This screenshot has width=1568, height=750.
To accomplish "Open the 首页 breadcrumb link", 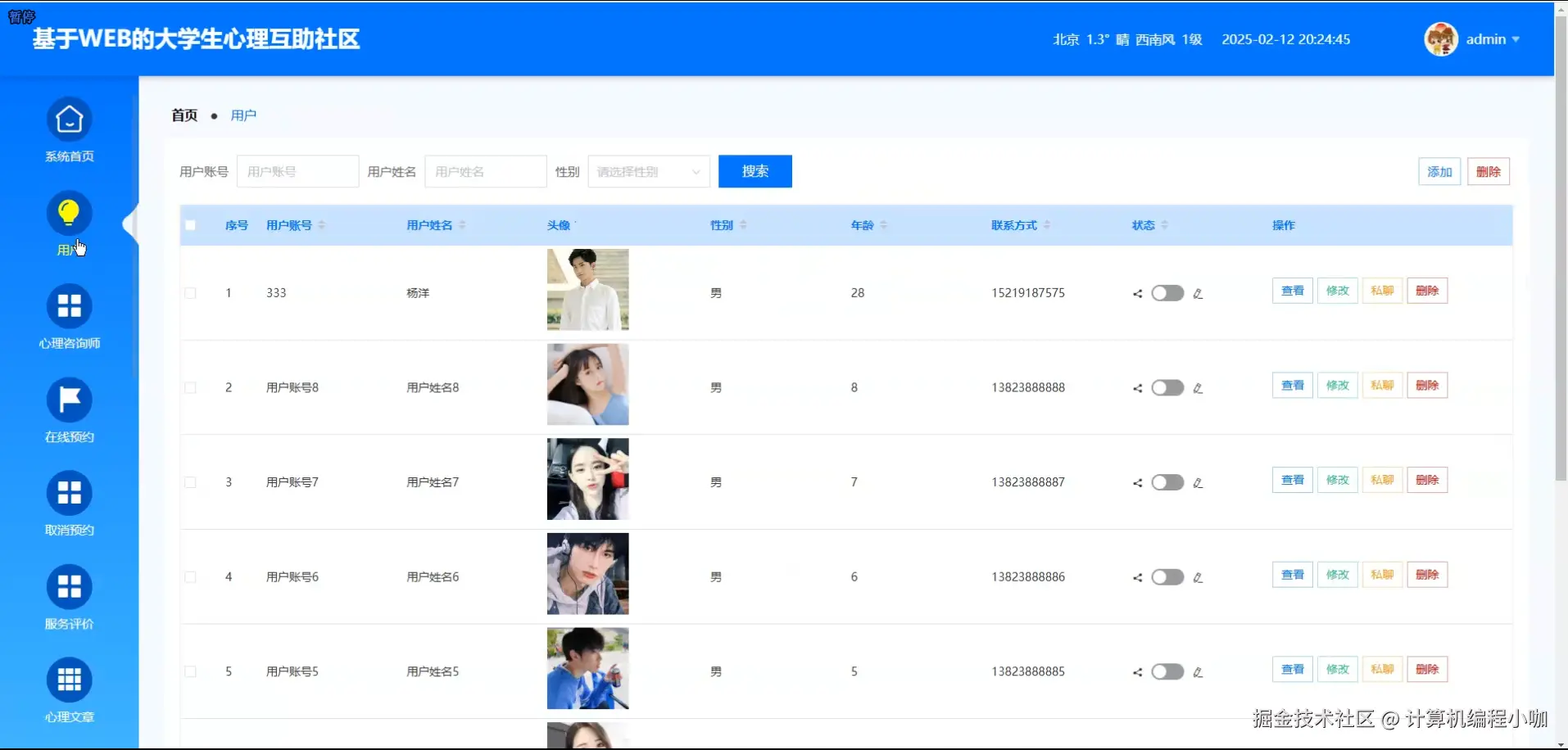I will (x=184, y=115).
